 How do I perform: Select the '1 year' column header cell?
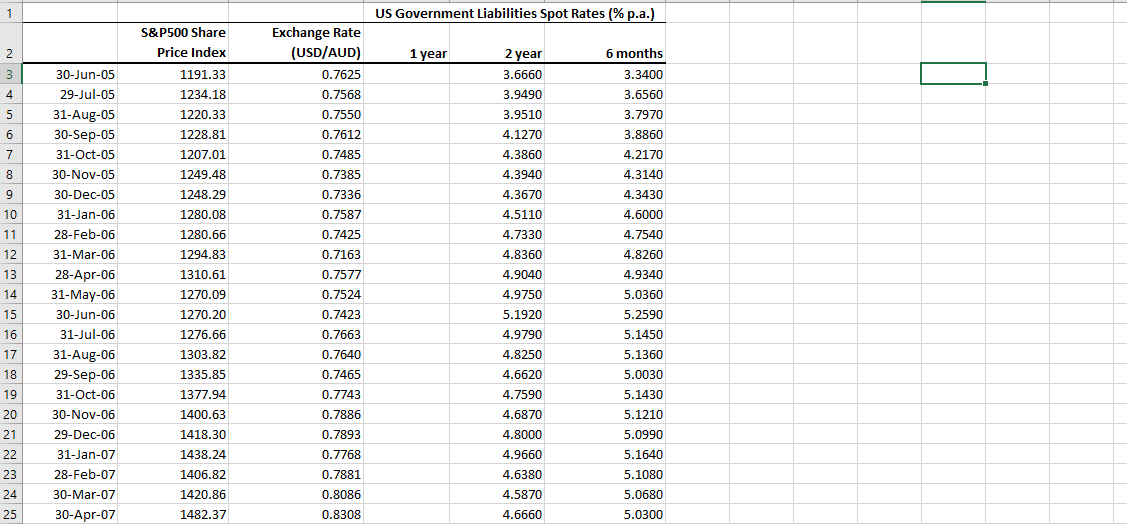407,42
